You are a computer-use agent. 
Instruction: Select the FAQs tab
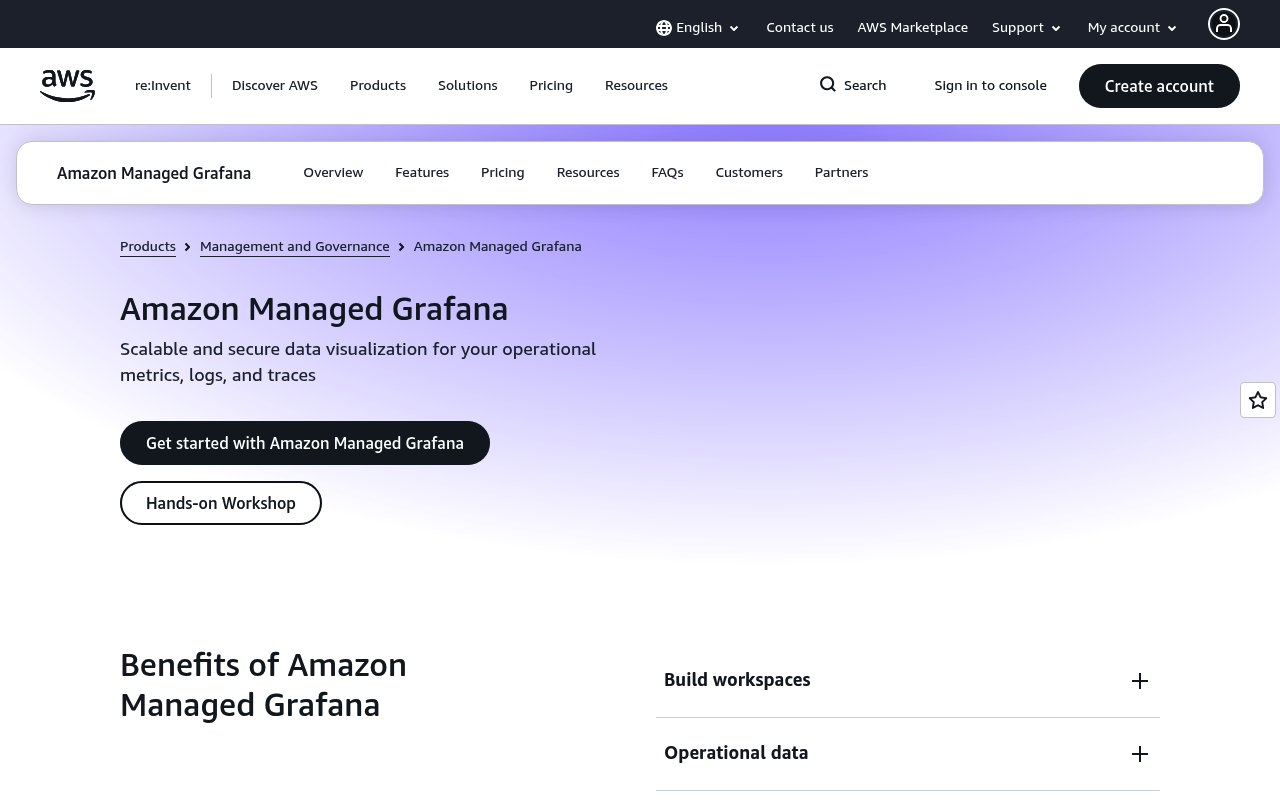tap(668, 173)
